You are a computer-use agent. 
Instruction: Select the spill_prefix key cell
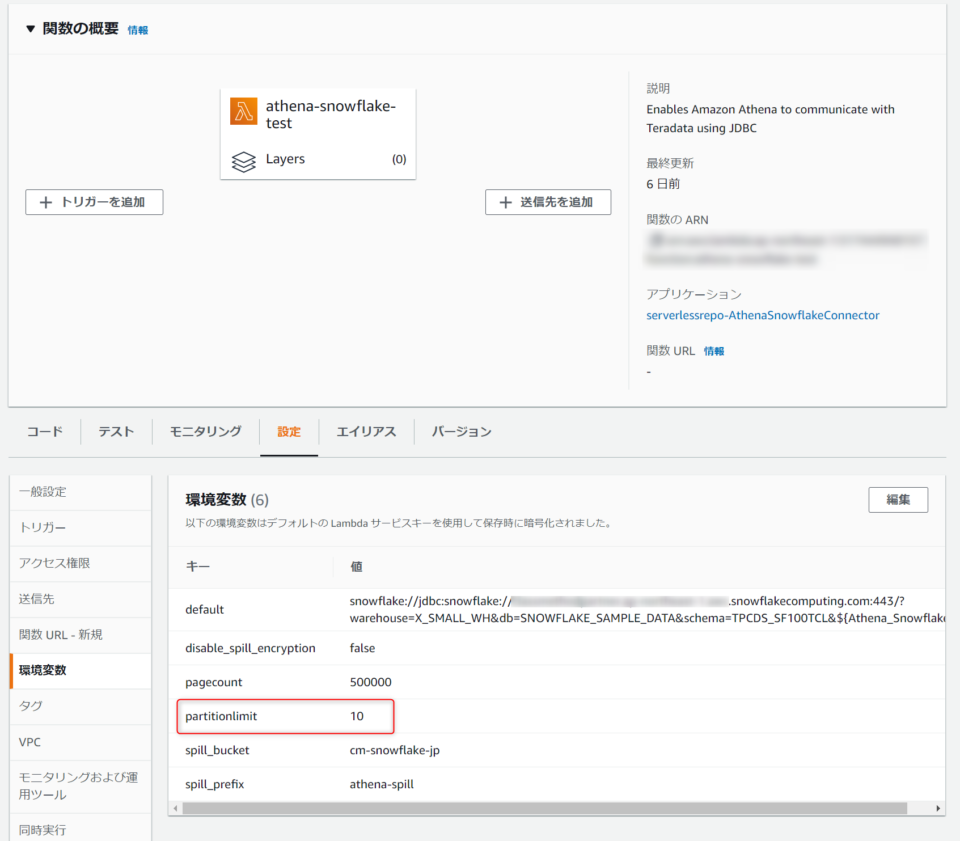click(215, 785)
